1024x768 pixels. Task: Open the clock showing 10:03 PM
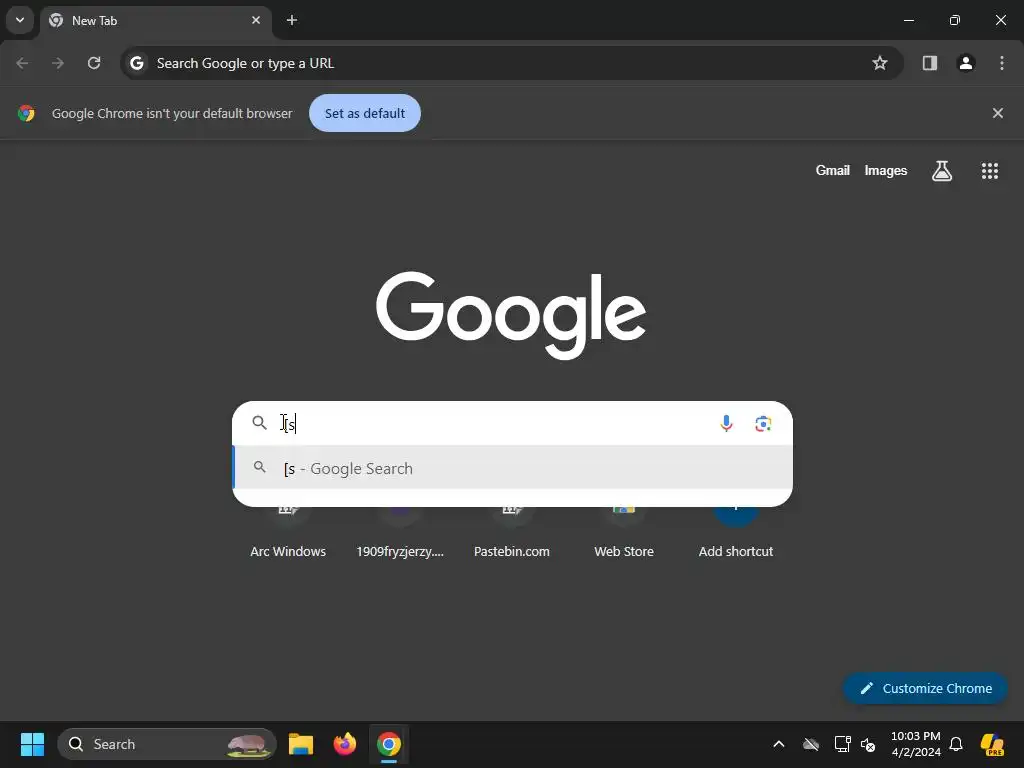916,744
